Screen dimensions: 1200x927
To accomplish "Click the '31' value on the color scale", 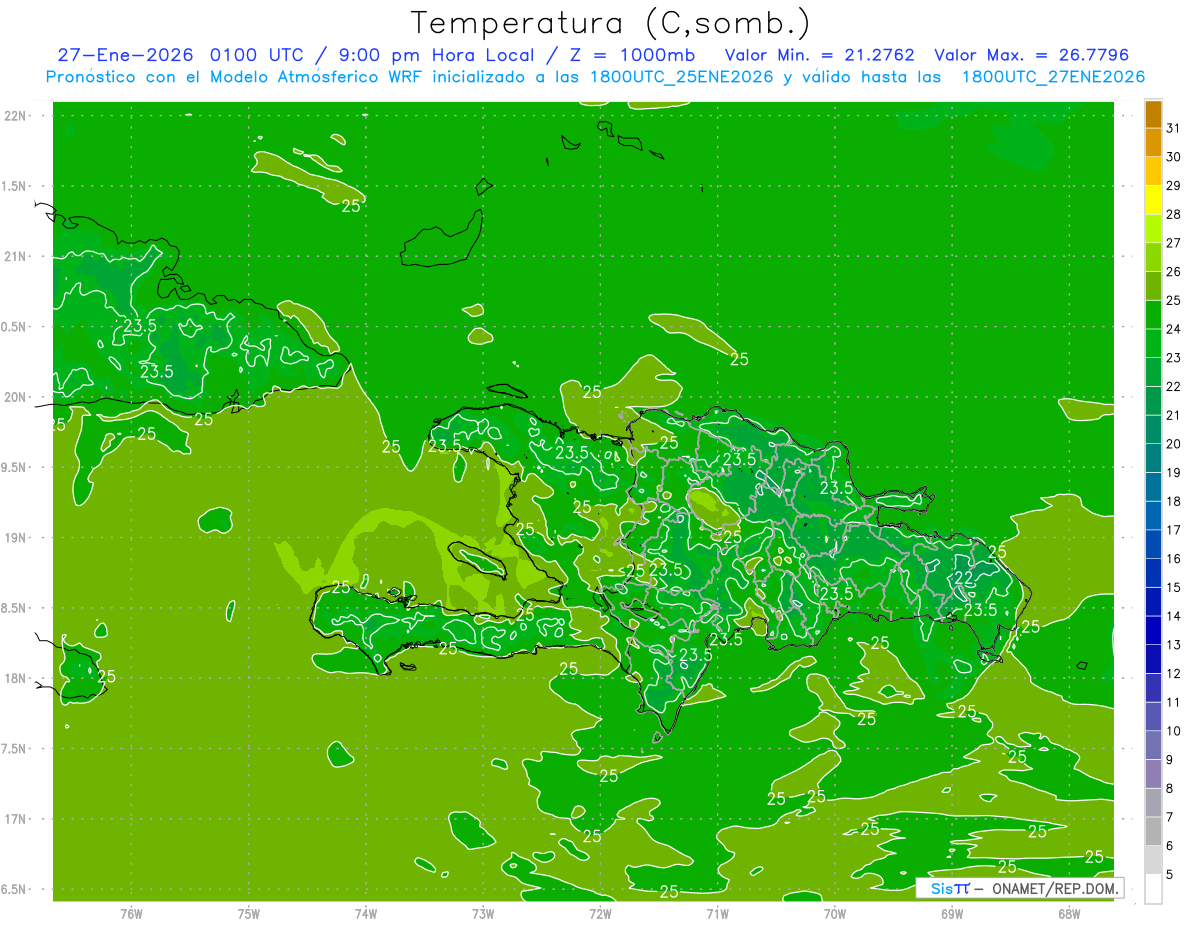I will tap(1173, 128).
